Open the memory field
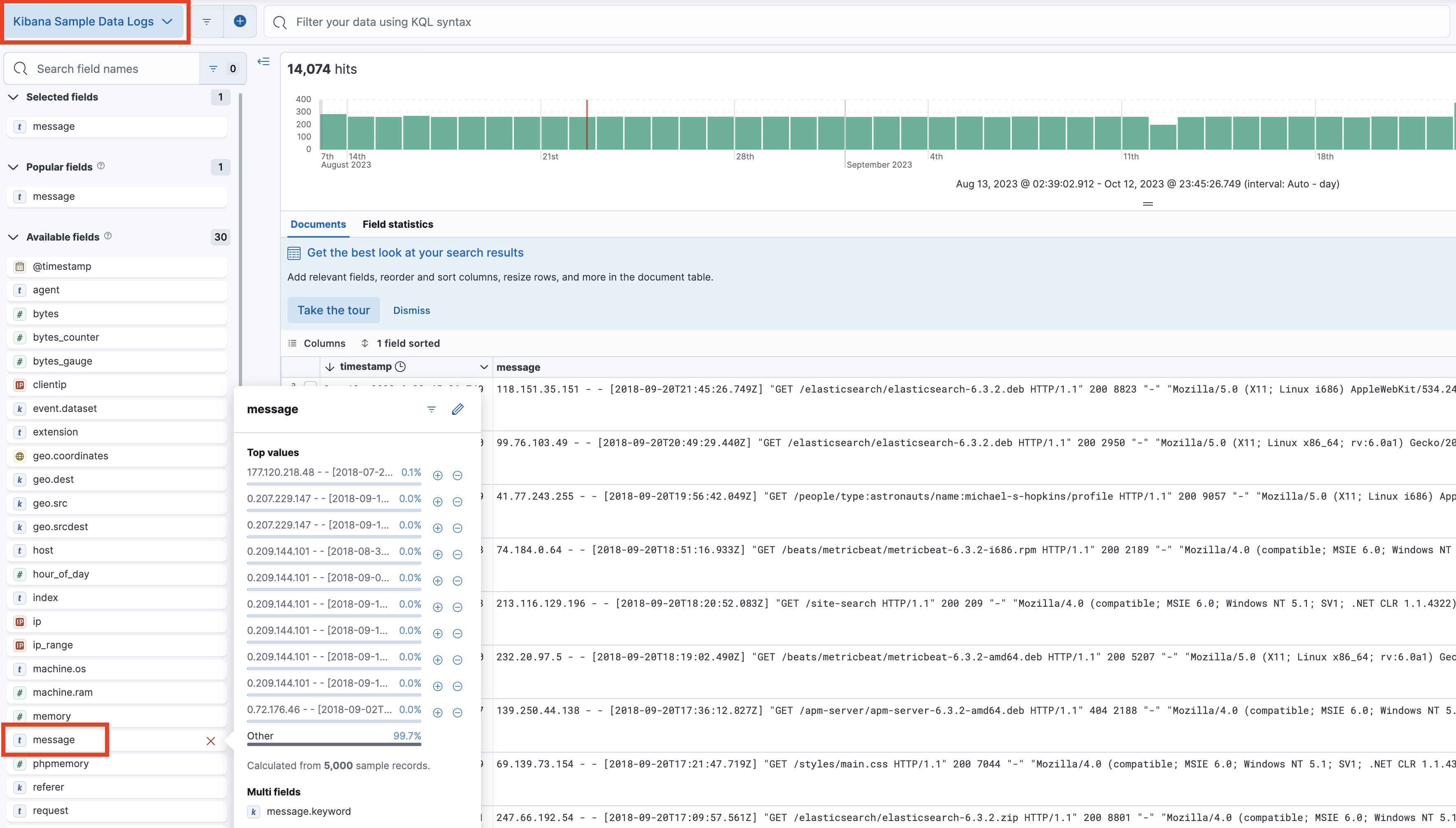 tap(117, 716)
